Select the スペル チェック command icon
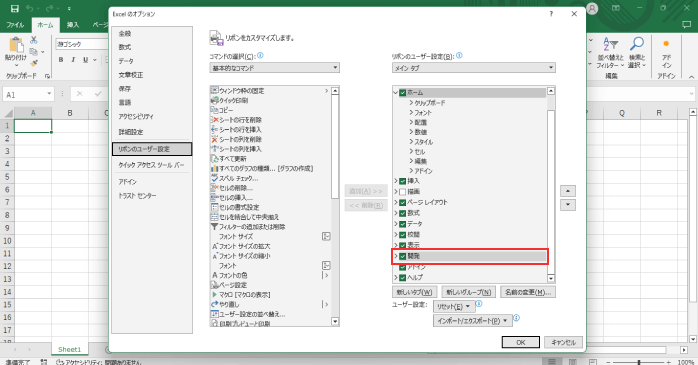 coord(215,178)
